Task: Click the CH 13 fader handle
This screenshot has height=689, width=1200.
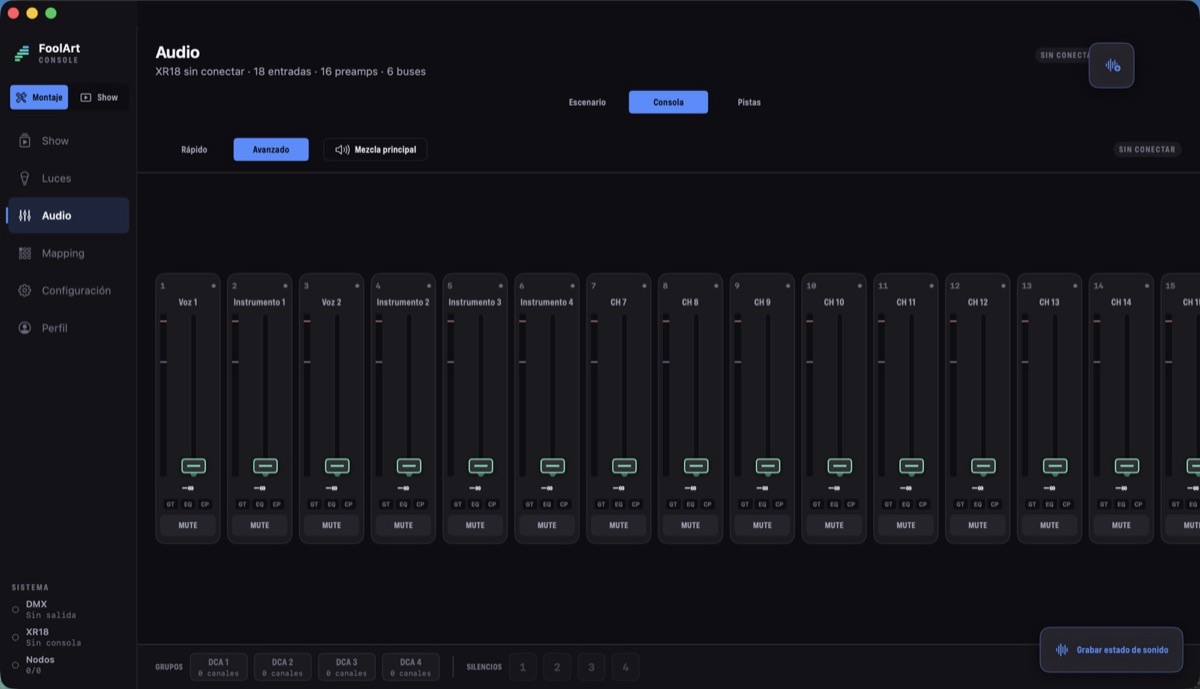Action: [x=1055, y=466]
